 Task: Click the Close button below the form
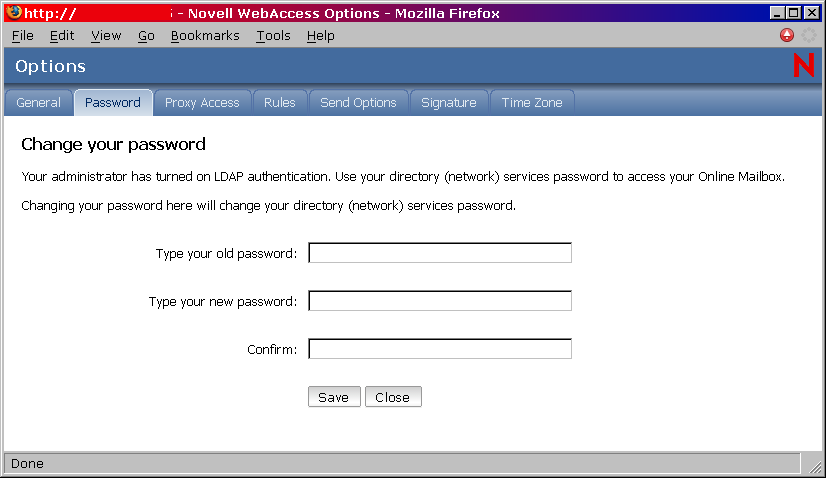coord(393,397)
